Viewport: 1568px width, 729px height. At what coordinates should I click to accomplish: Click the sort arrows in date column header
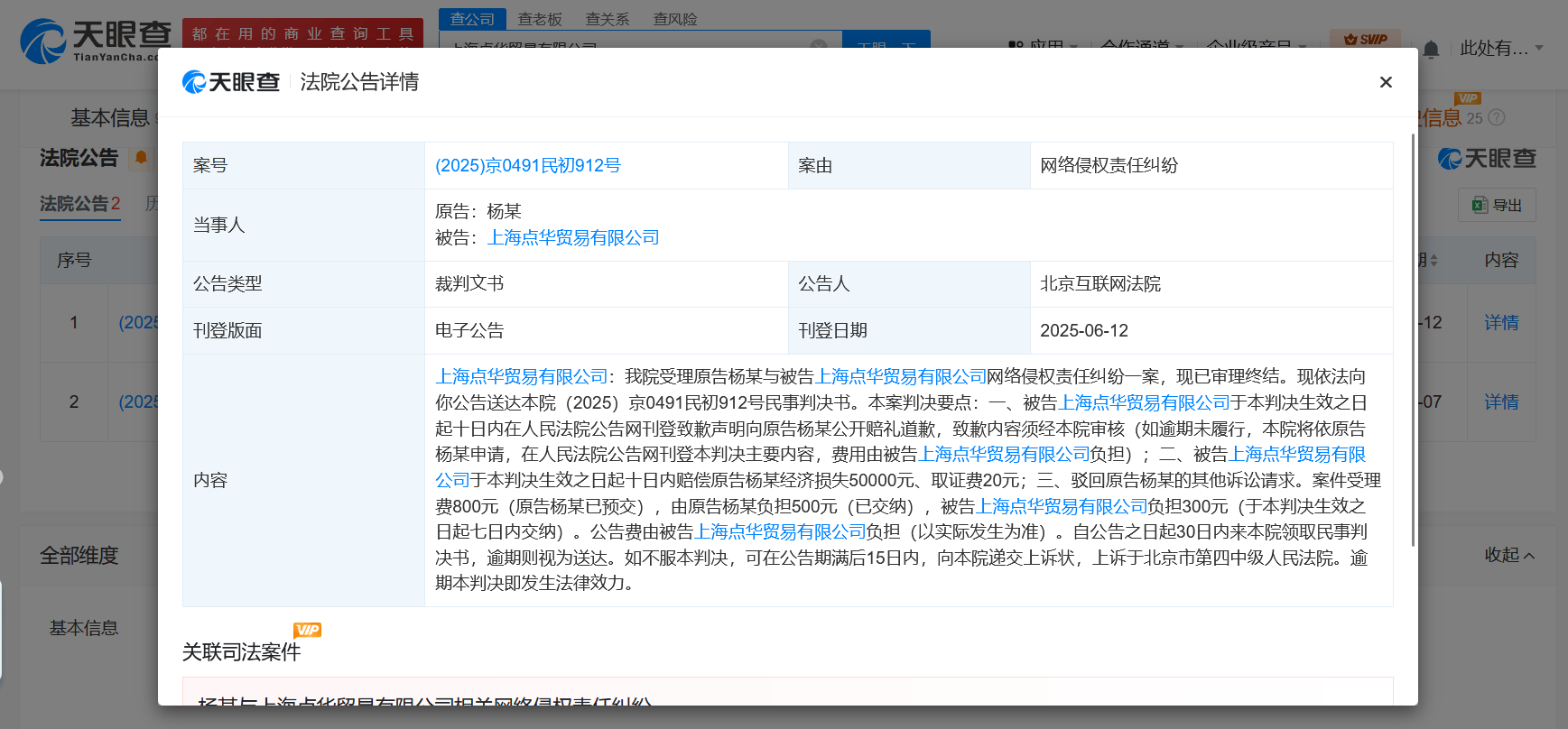tap(1434, 261)
